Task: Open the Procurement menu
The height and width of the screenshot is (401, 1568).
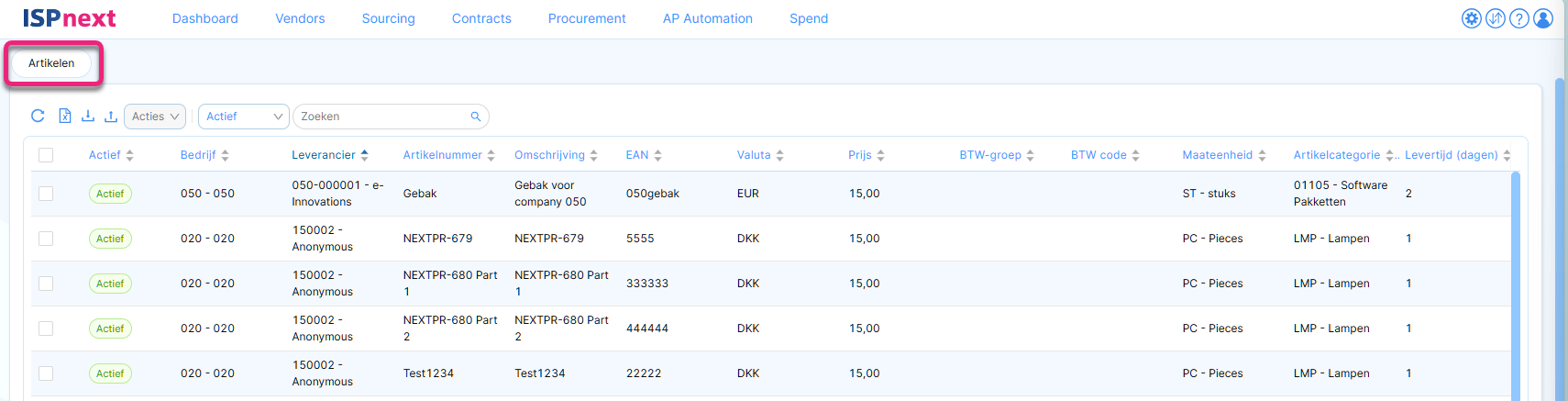Action: coord(587,18)
